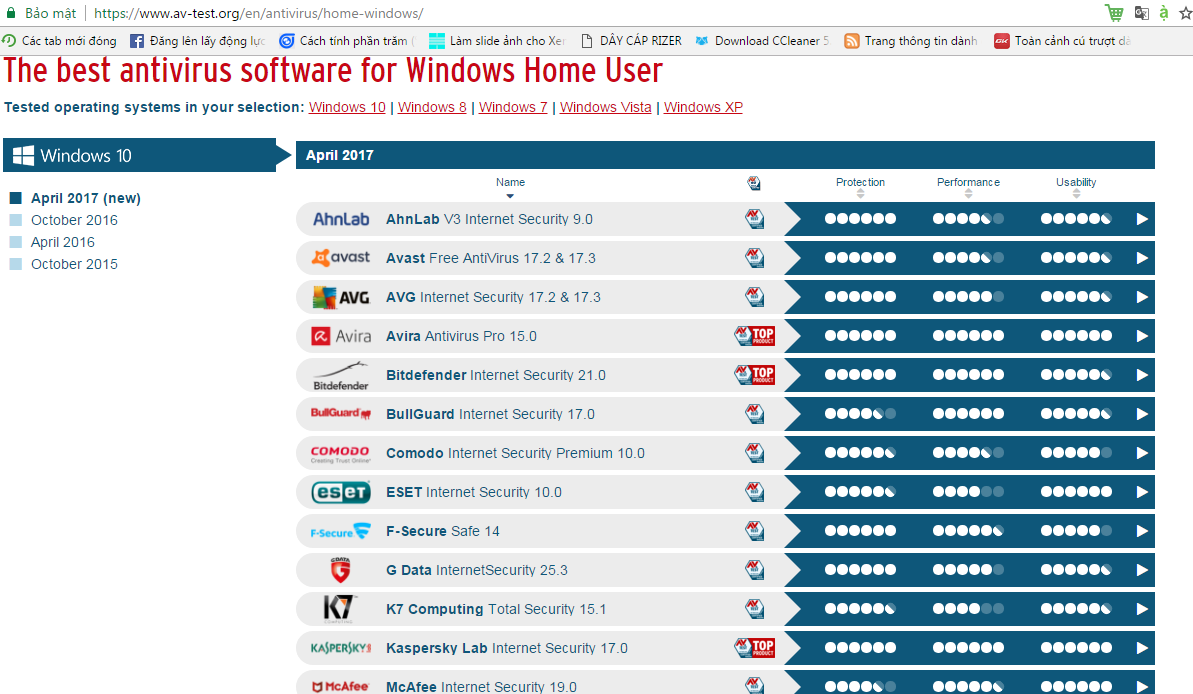The width and height of the screenshot is (1193, 694).
Task: Click the F-Secure logo
Action: point(341,531)
